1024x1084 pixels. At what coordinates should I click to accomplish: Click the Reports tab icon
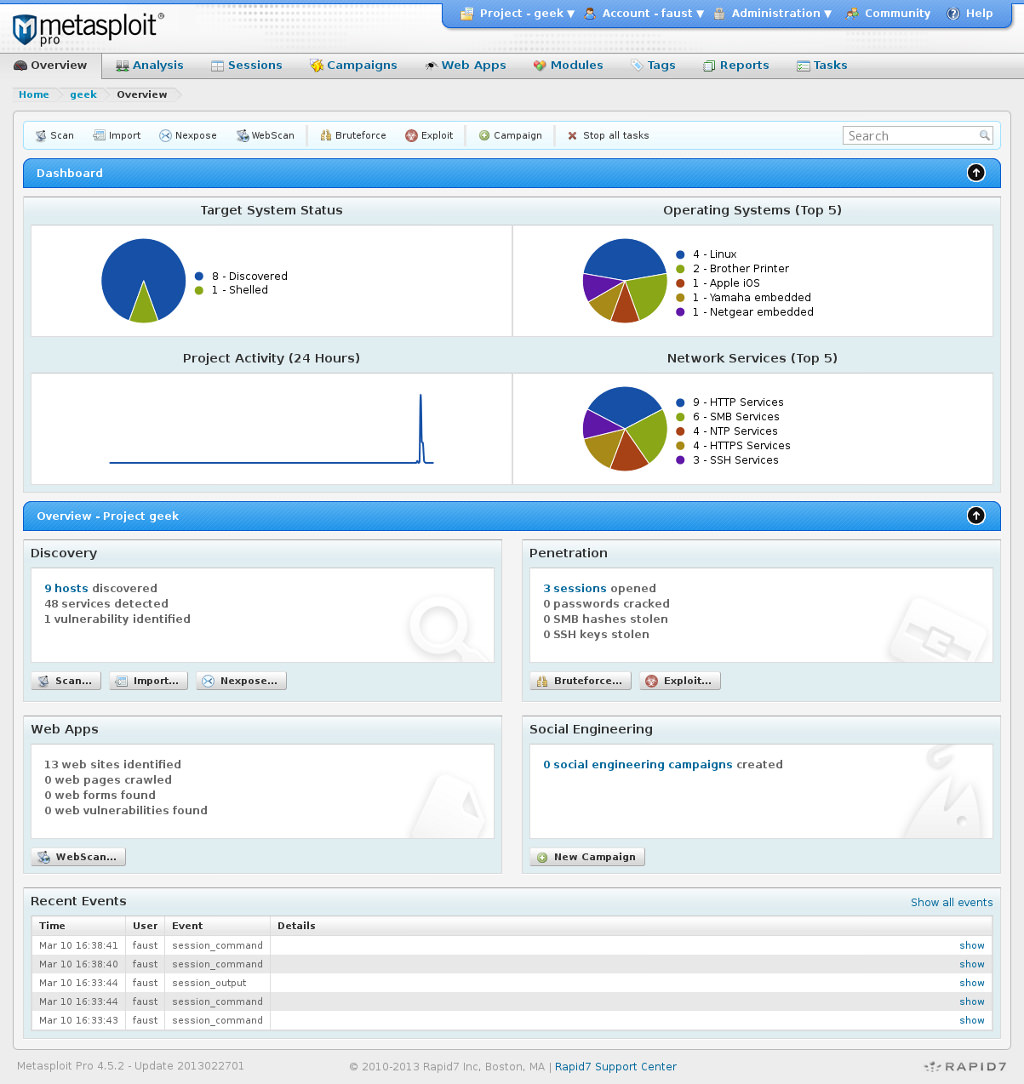click(x=709, y=66)
